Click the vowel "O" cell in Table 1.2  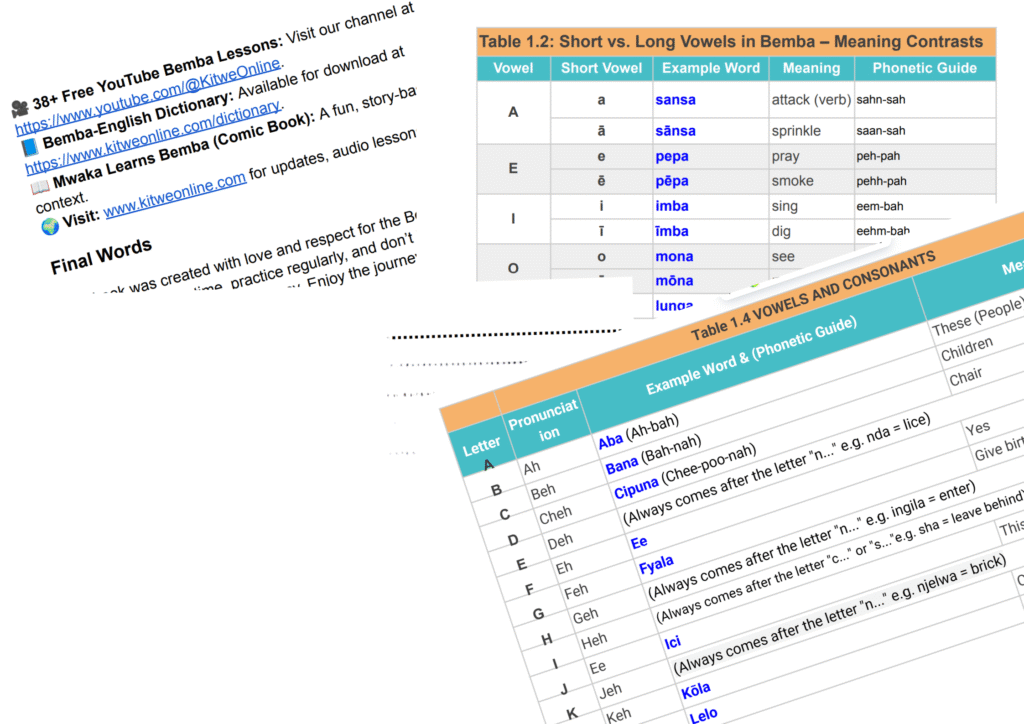(x=513, y=268)
